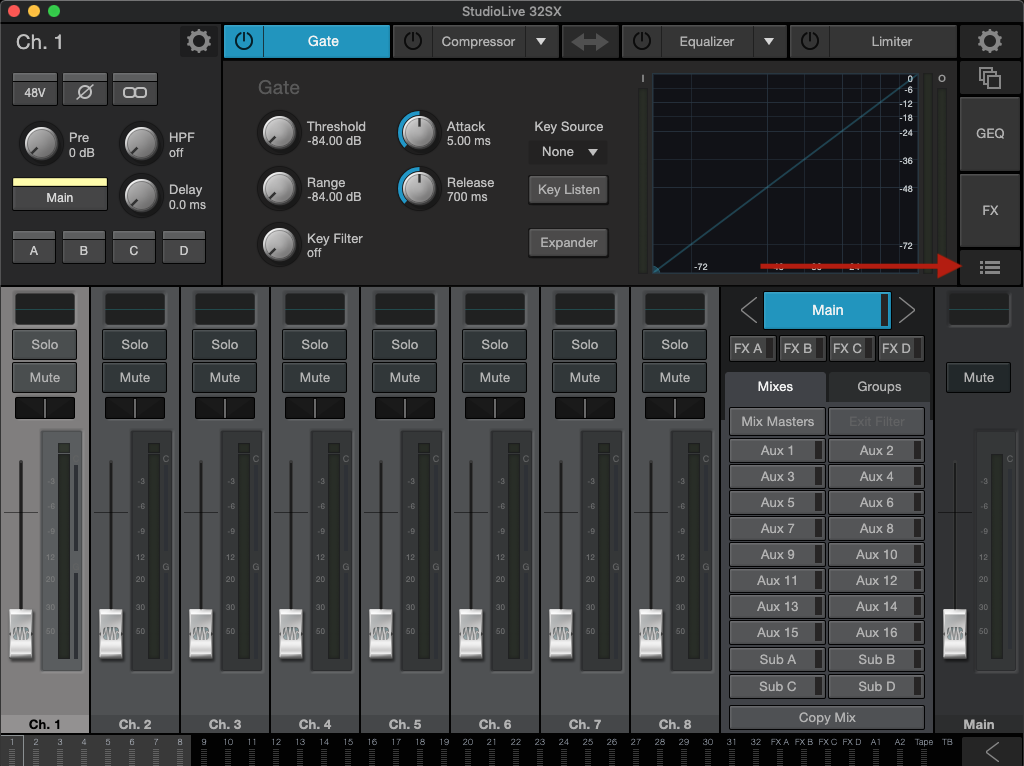Click the Ch. 3 pan control
The height and width of the screenshot is (766, 1024).
pos(225,408)
